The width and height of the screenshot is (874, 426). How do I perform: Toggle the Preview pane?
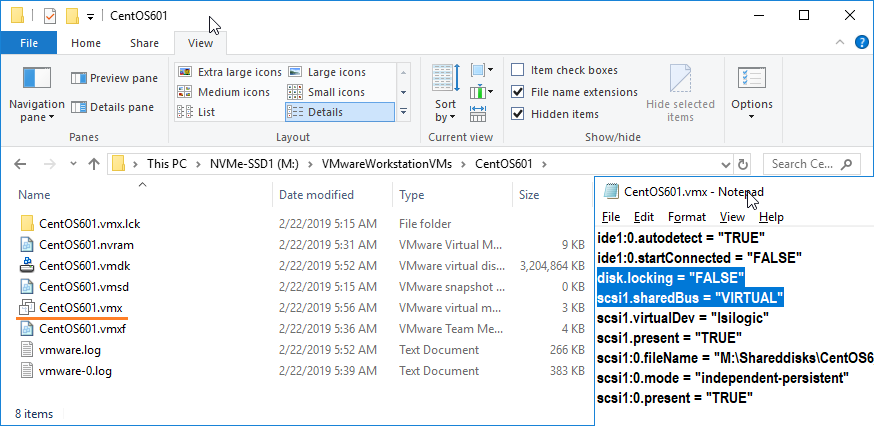(114, 78)
